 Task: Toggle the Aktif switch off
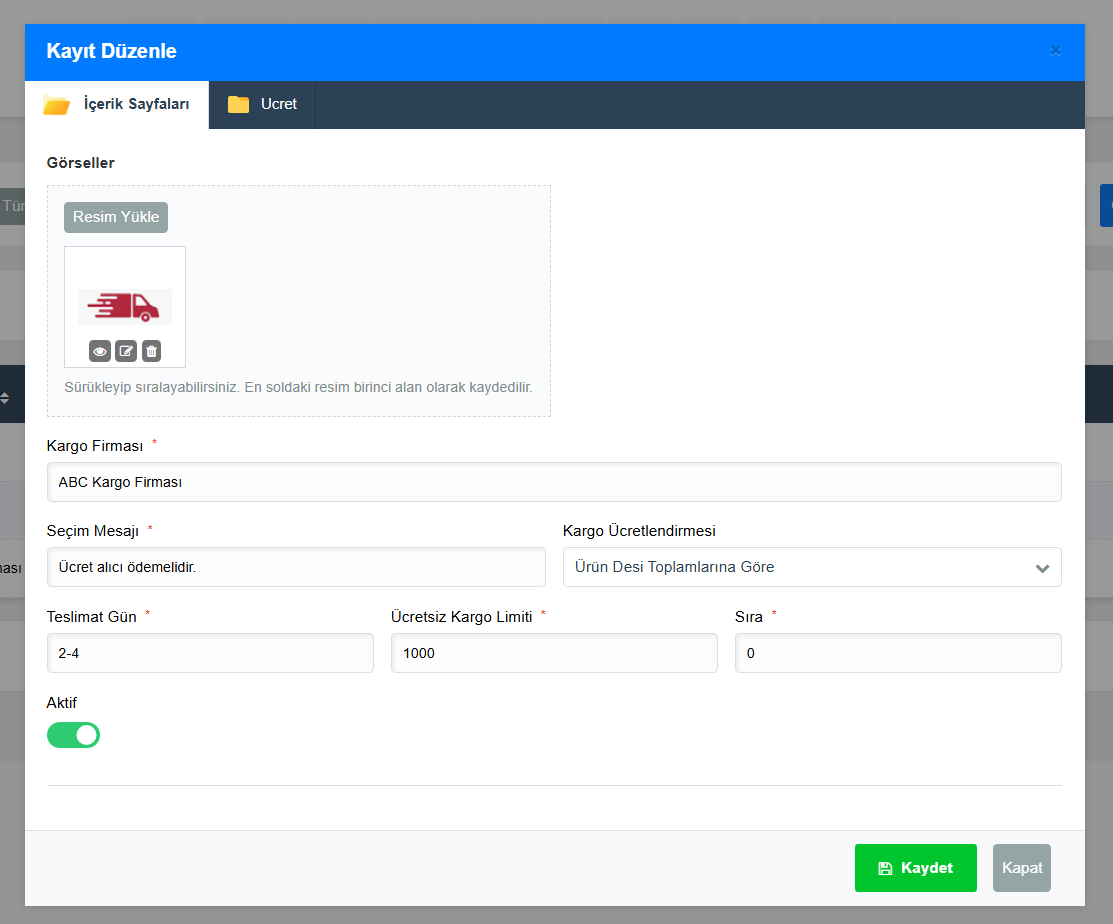(74, 735)
